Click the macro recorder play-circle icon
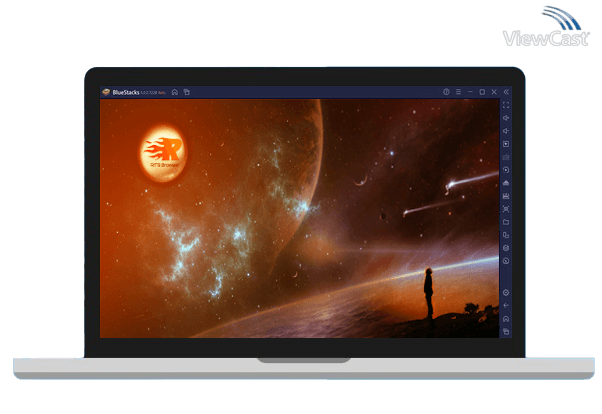Screen dimensions: 602x414 pyautogui.click(x=506, y=170)
